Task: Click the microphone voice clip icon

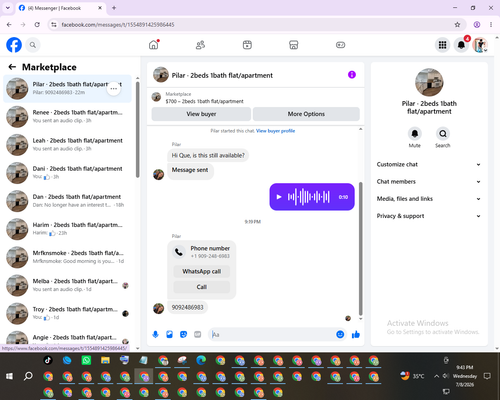Action: [155, 334]
